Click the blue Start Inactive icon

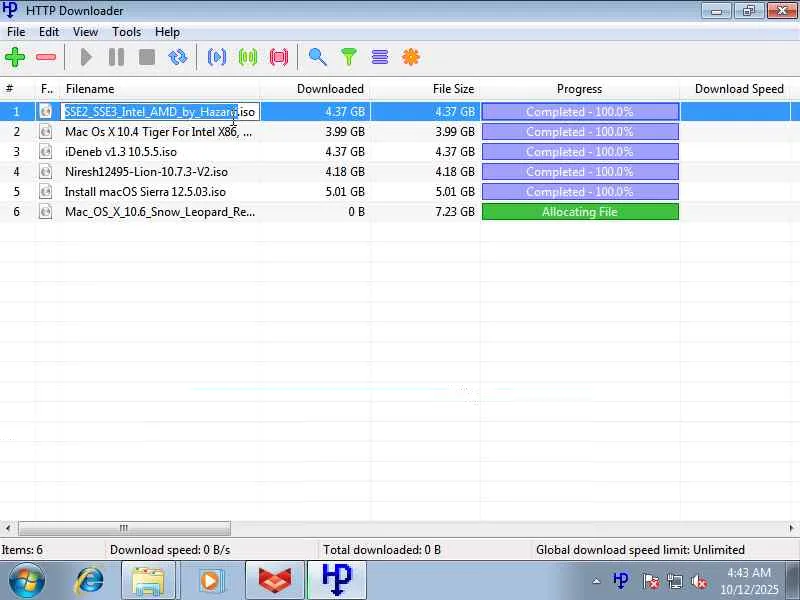point(217,57)
